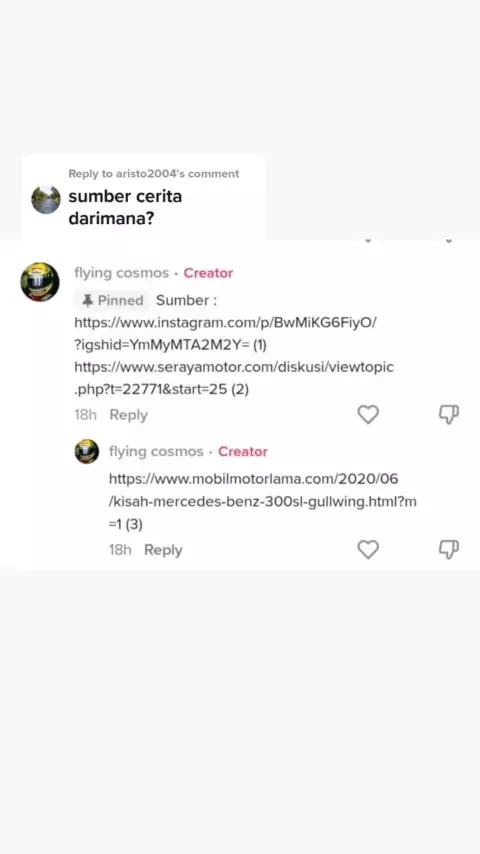Open the instagram.com source link

[x=226, y=333]
